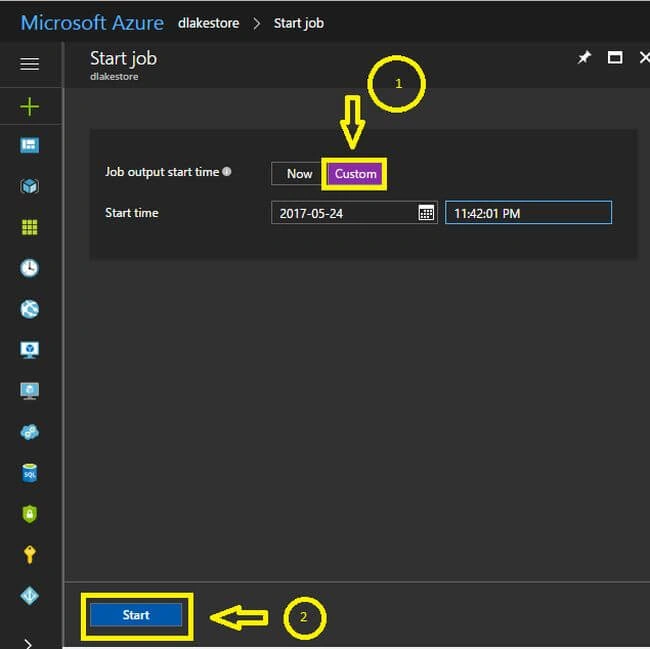Open Resource groups cube icon
650x649 pixels.
click(x=29, y=186)
